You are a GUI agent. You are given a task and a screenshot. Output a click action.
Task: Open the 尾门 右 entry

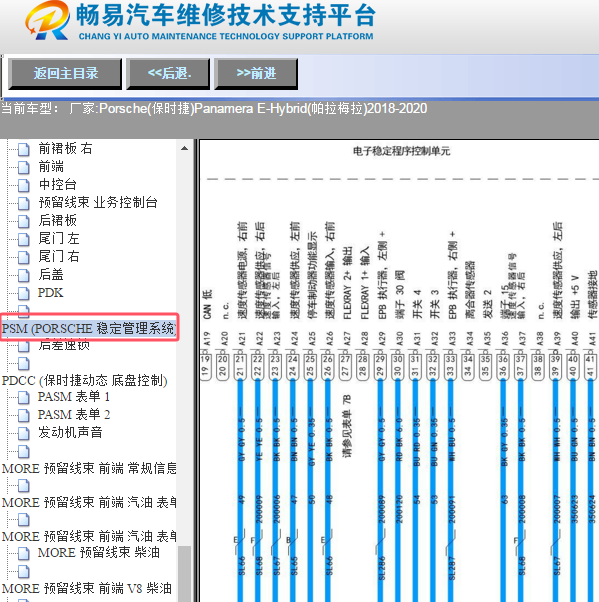[59, 256]
